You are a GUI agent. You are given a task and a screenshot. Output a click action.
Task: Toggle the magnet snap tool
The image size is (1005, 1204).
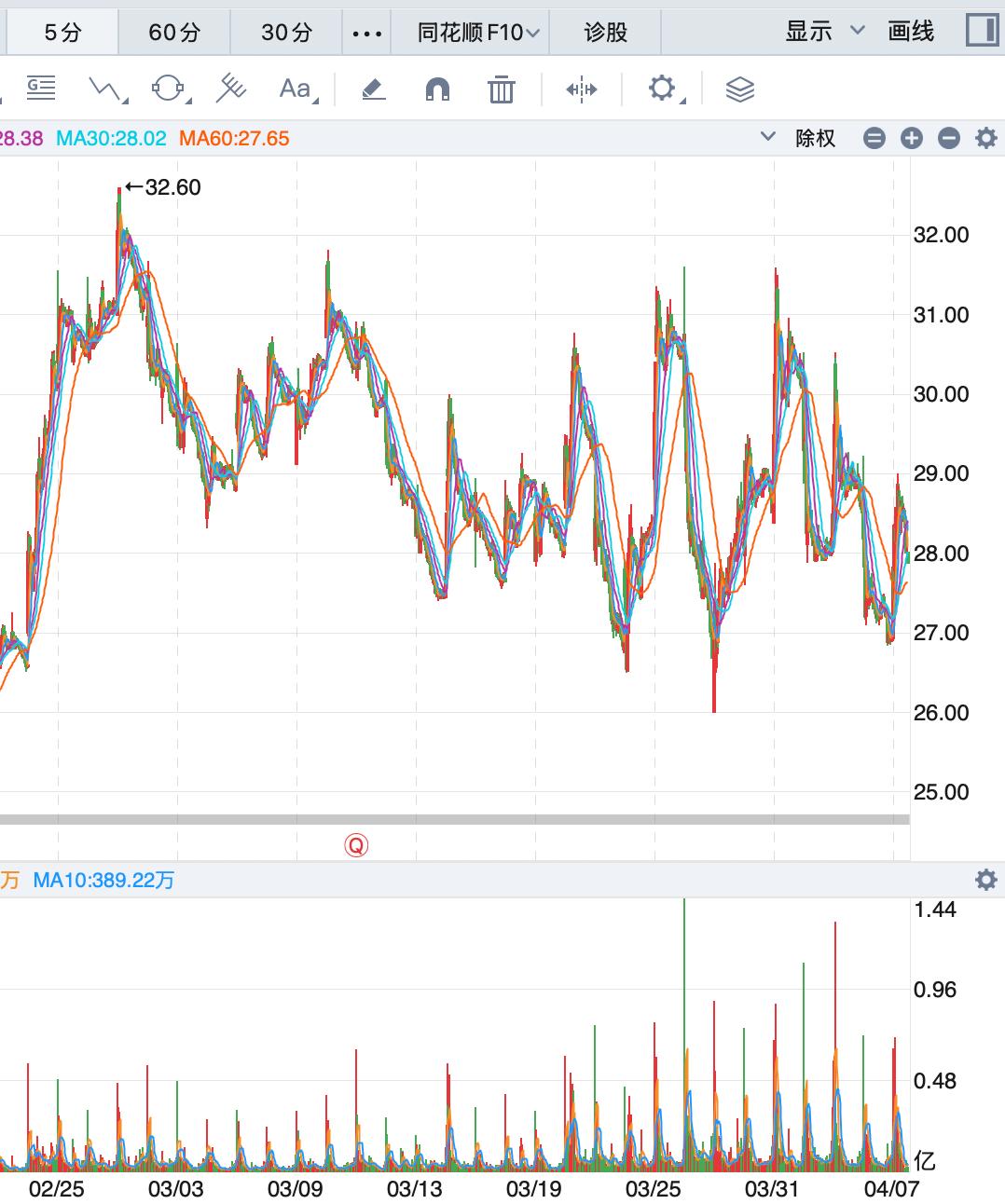point(437,89)
